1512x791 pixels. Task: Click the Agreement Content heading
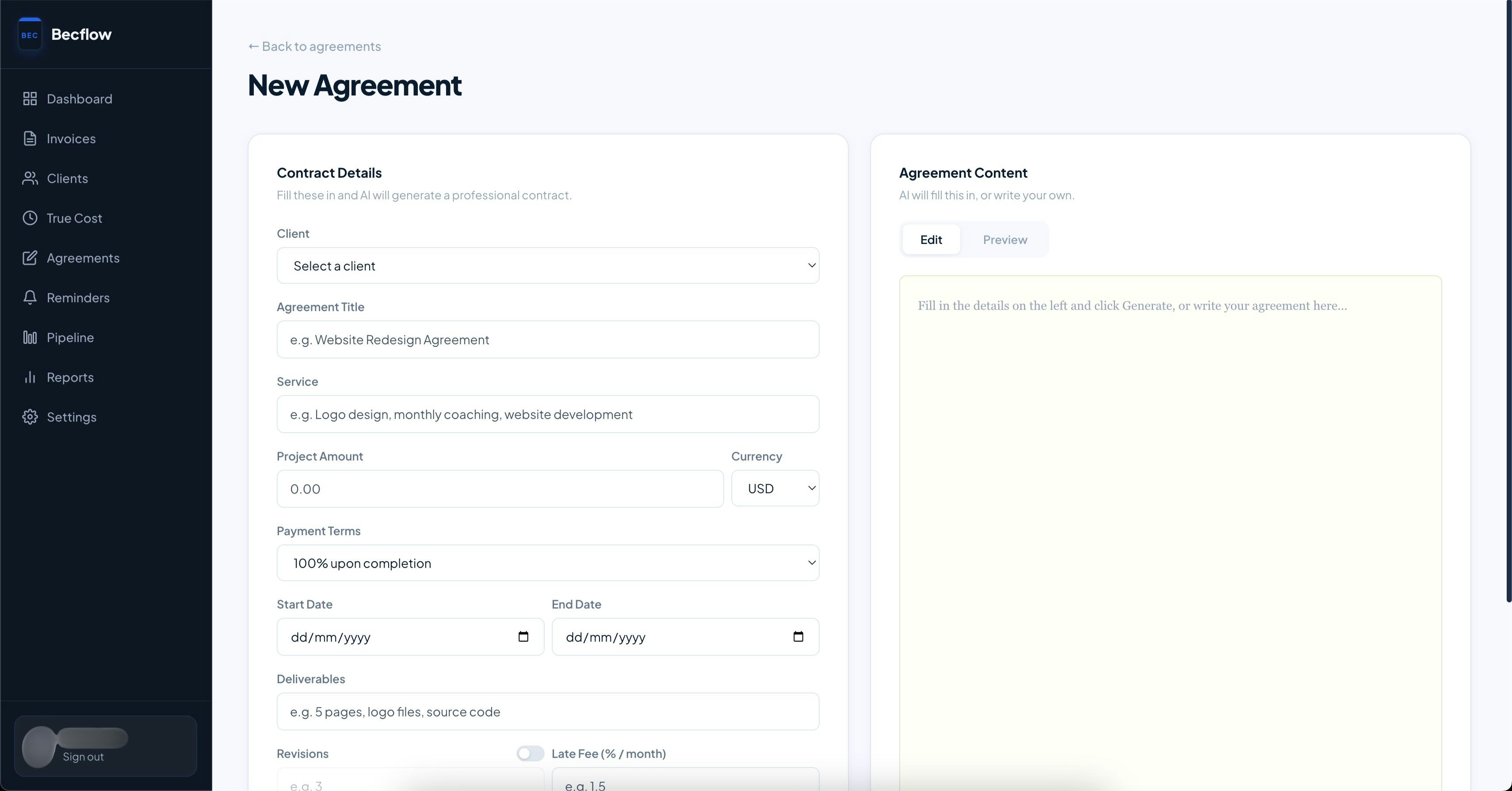[963, 172]
